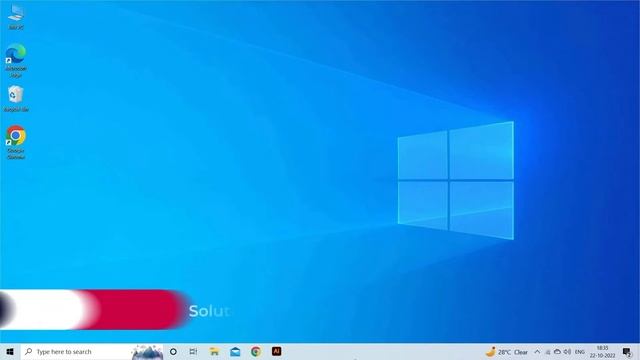Open the network status tray icon
This screenshot has width=640, height=360.
(548, 352)
